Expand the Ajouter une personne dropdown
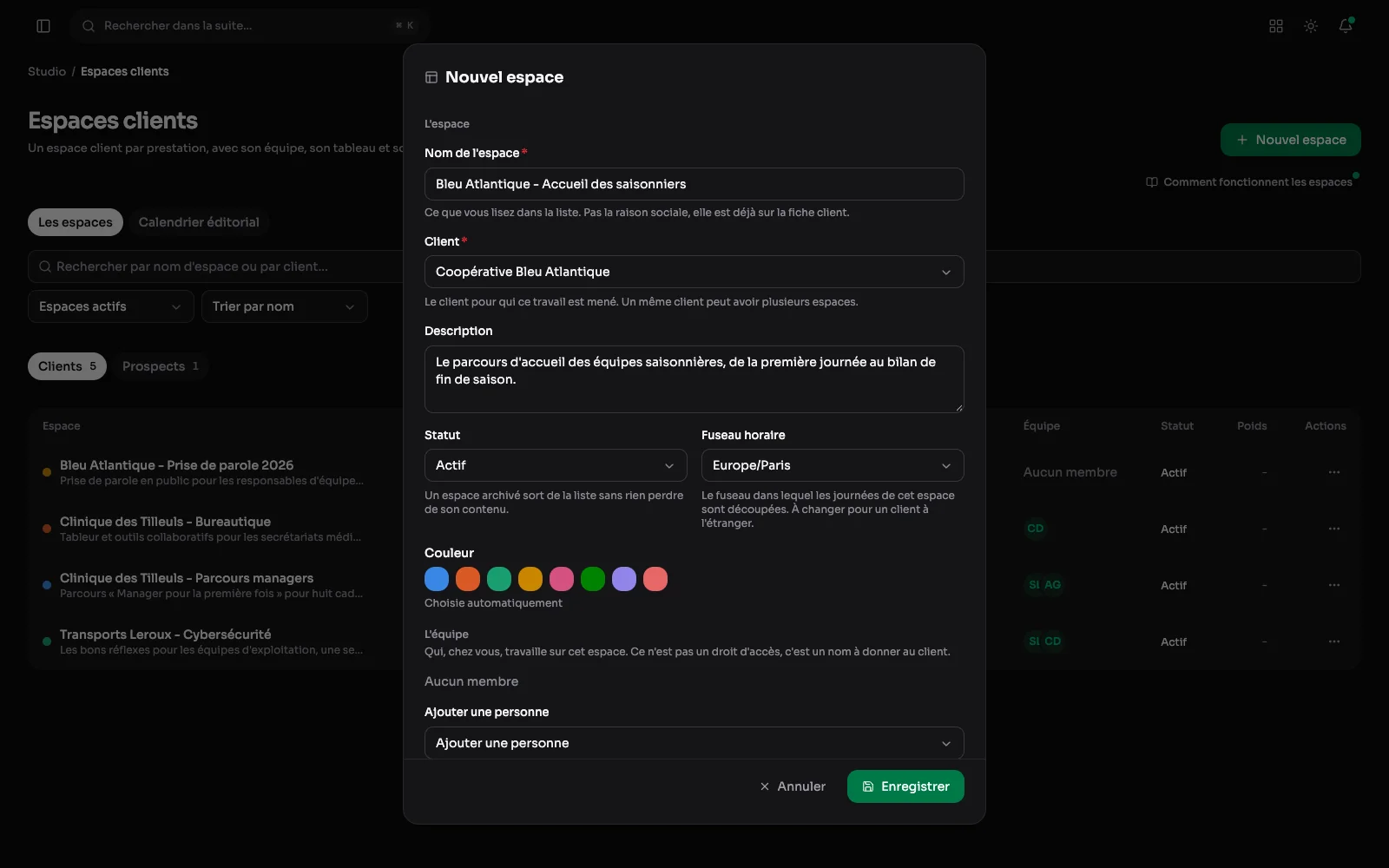 [694, 743]
